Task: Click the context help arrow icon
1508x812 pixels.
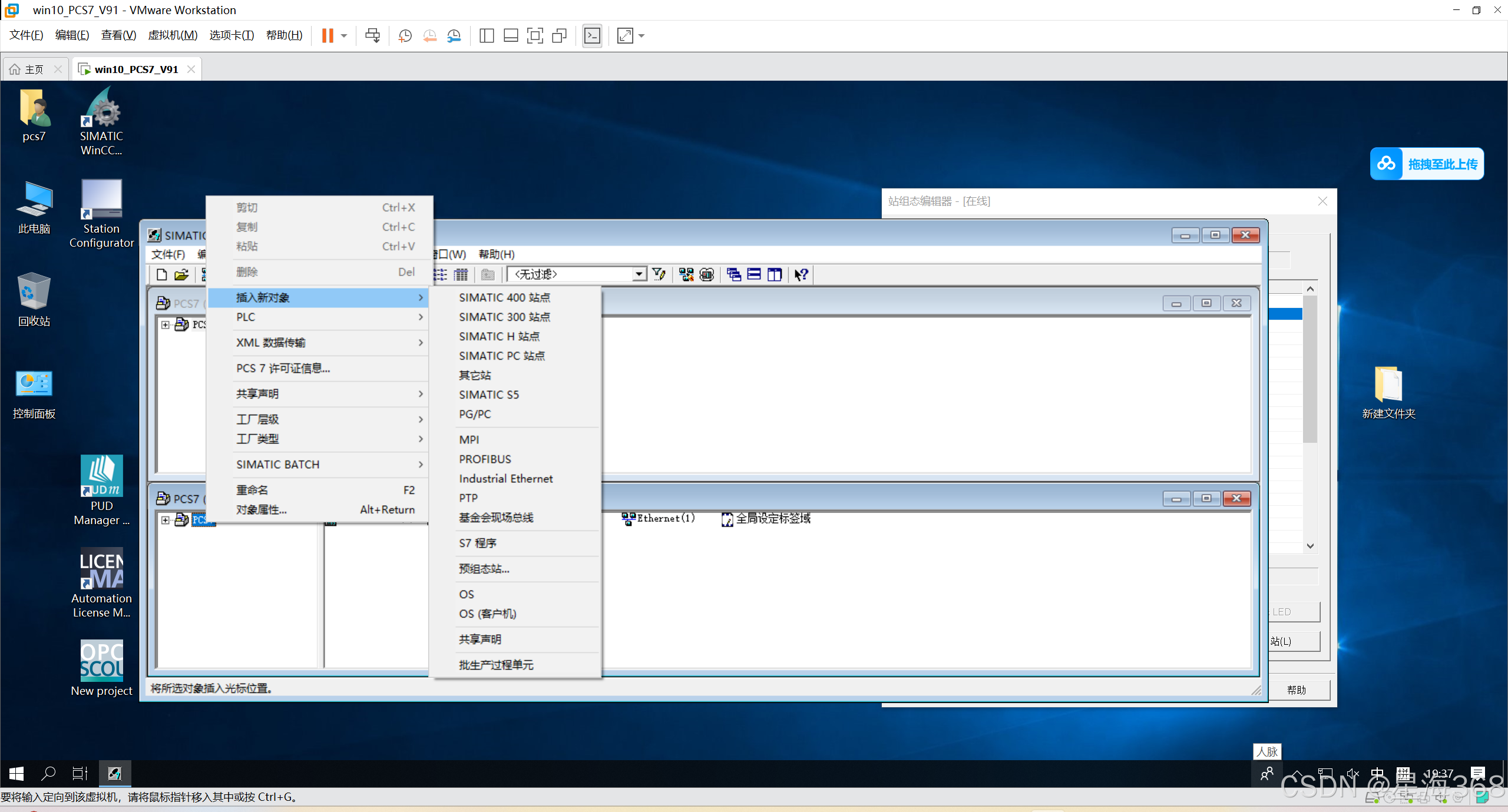Action: click(x=801, y=274)
